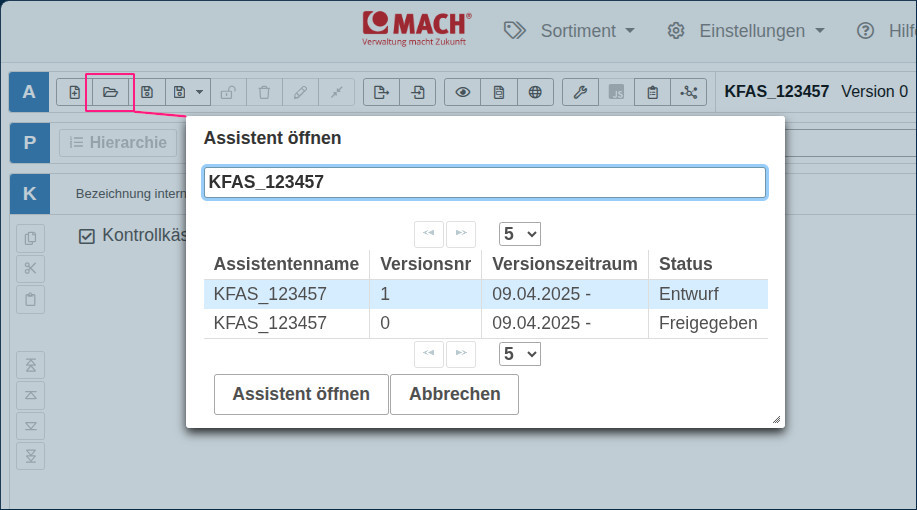Click the clipboard list icon
Image resolution: width=917 pixels, height=510 pixels.
[653, 92]
